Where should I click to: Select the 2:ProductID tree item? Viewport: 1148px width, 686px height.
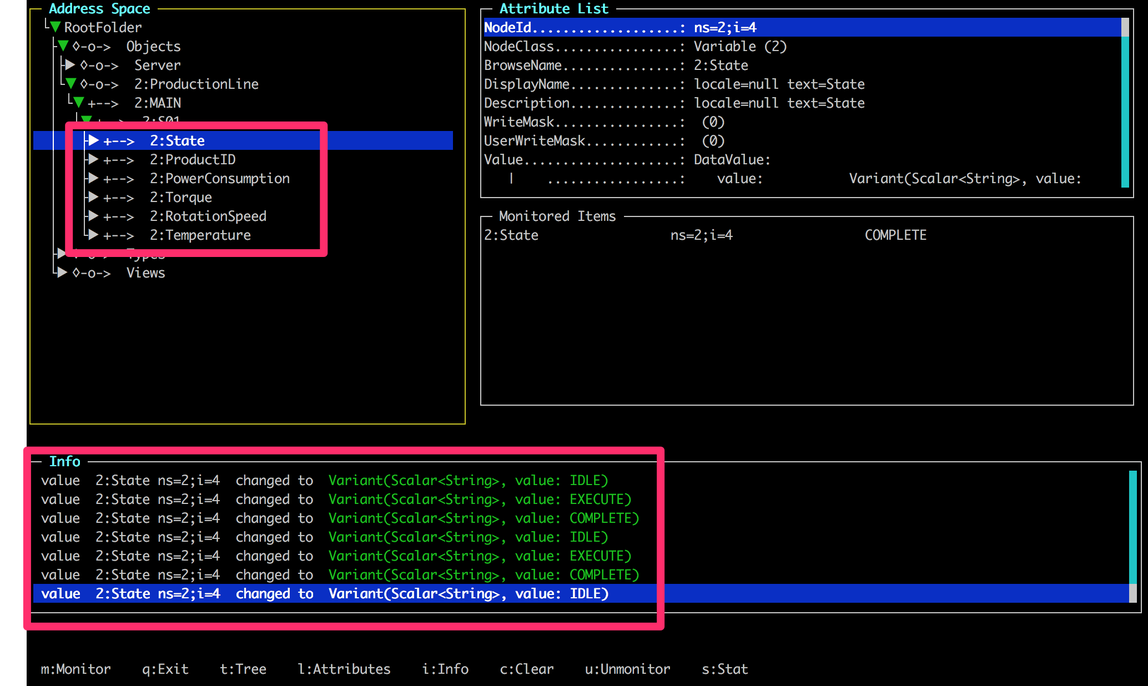[x=192, y=160]
